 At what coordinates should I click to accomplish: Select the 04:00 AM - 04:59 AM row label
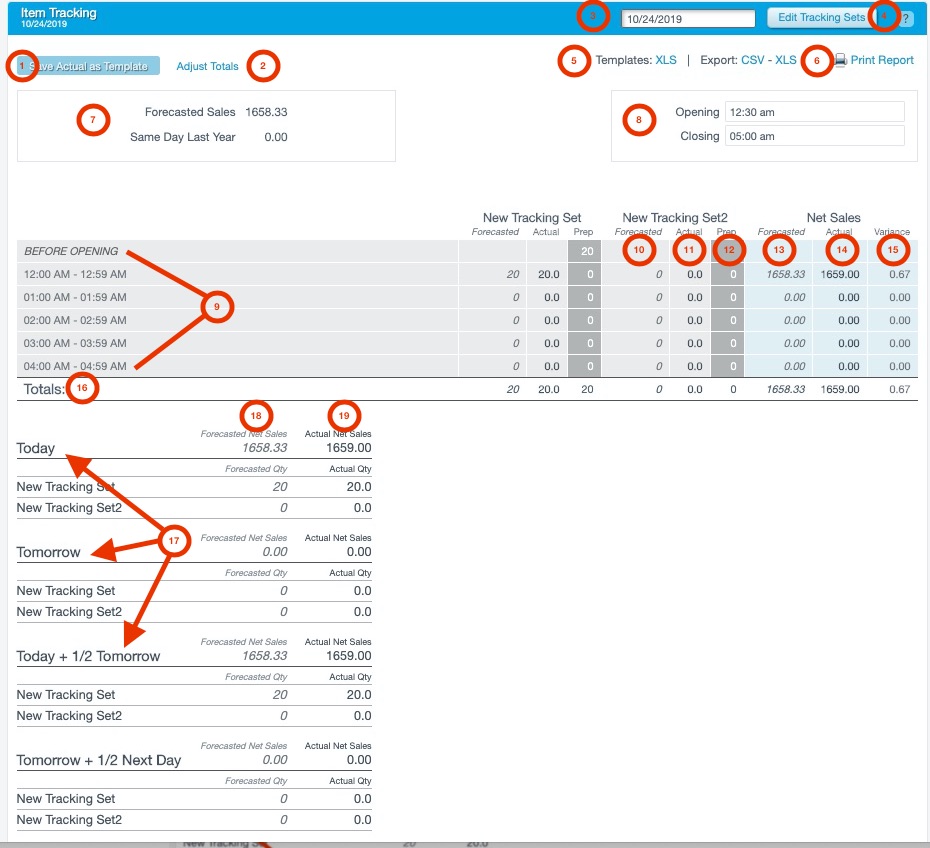(75, 366)
